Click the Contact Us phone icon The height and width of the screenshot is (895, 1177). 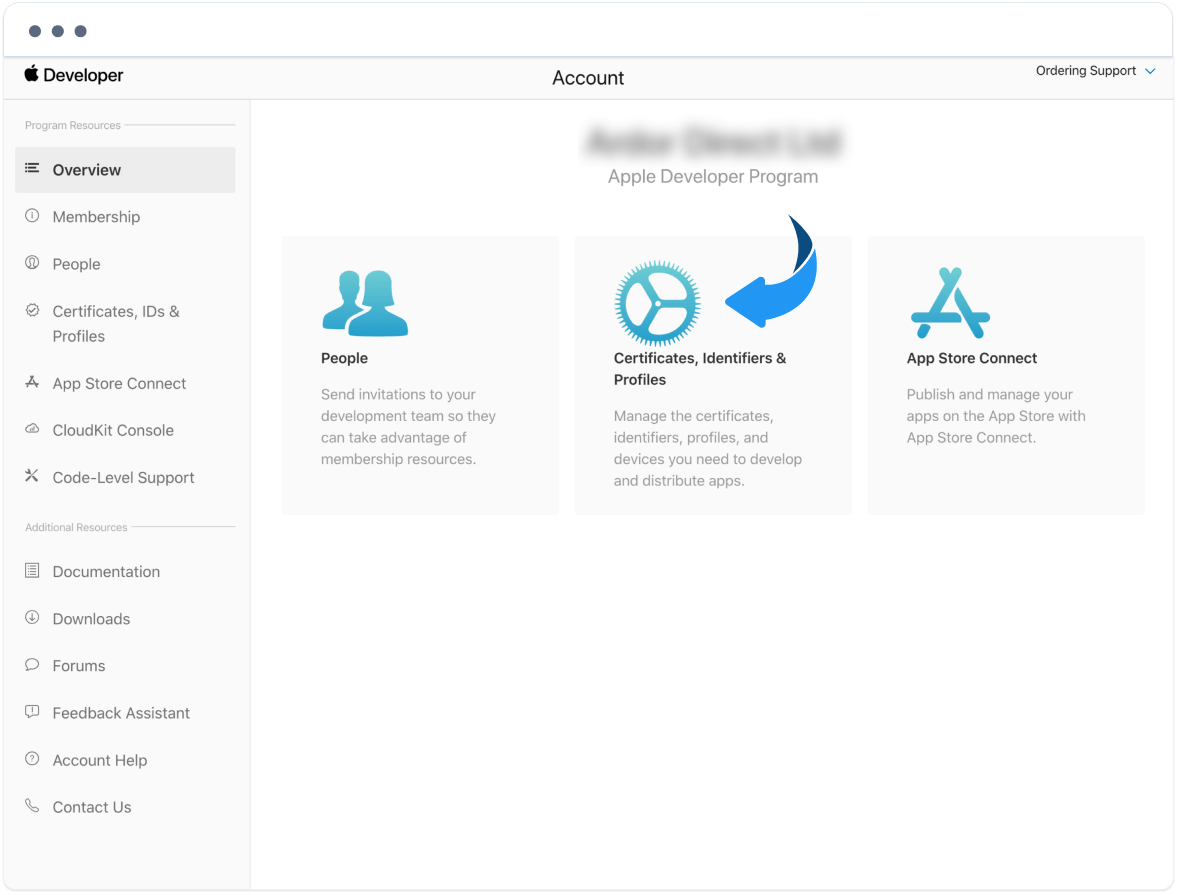click(x=32, y=806)
